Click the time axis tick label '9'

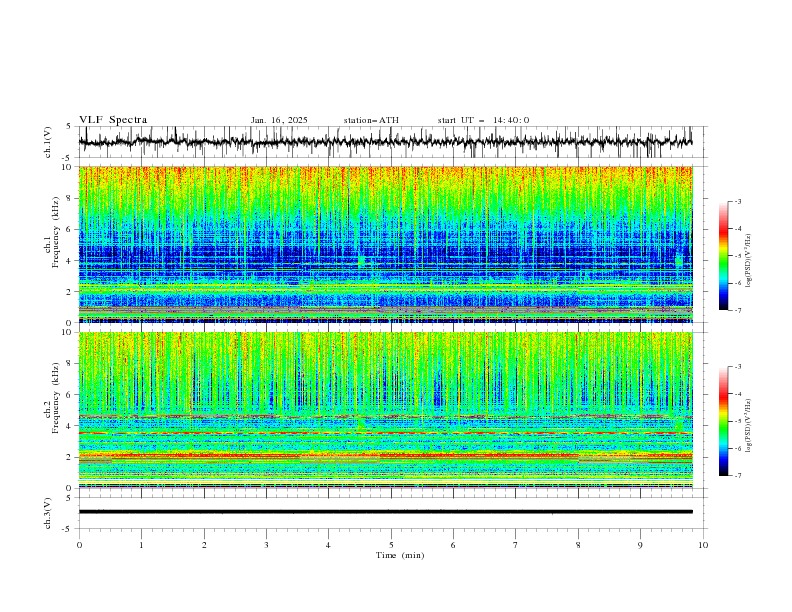pyautogui.click(x=640, y=545)
